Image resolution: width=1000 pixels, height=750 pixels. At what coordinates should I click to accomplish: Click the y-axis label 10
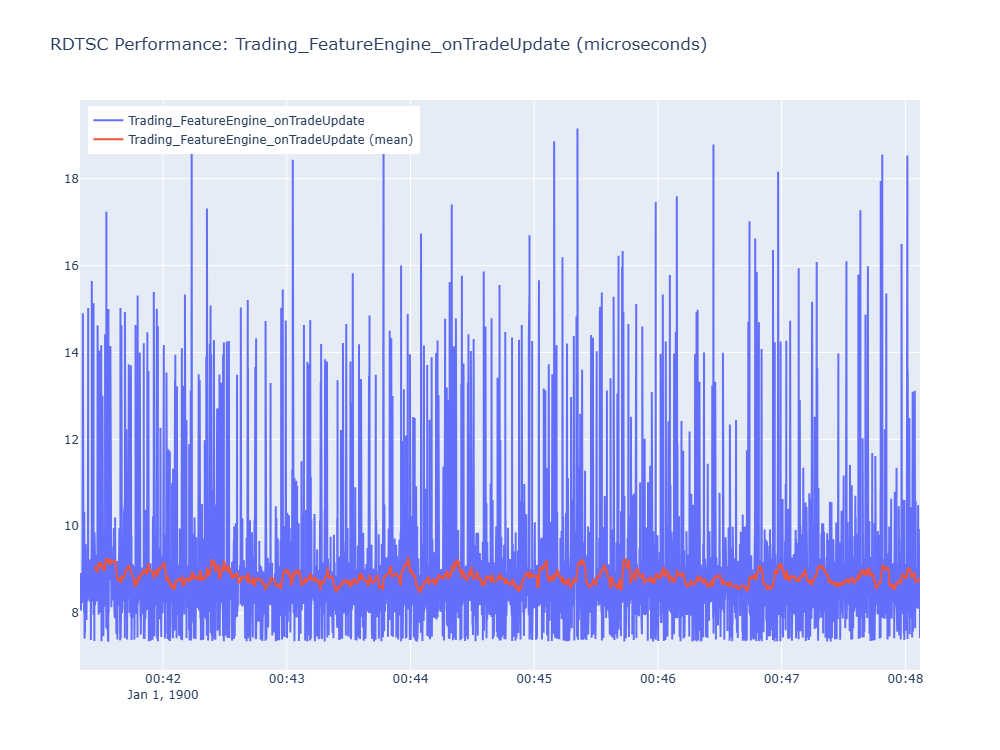click(71, 526)
